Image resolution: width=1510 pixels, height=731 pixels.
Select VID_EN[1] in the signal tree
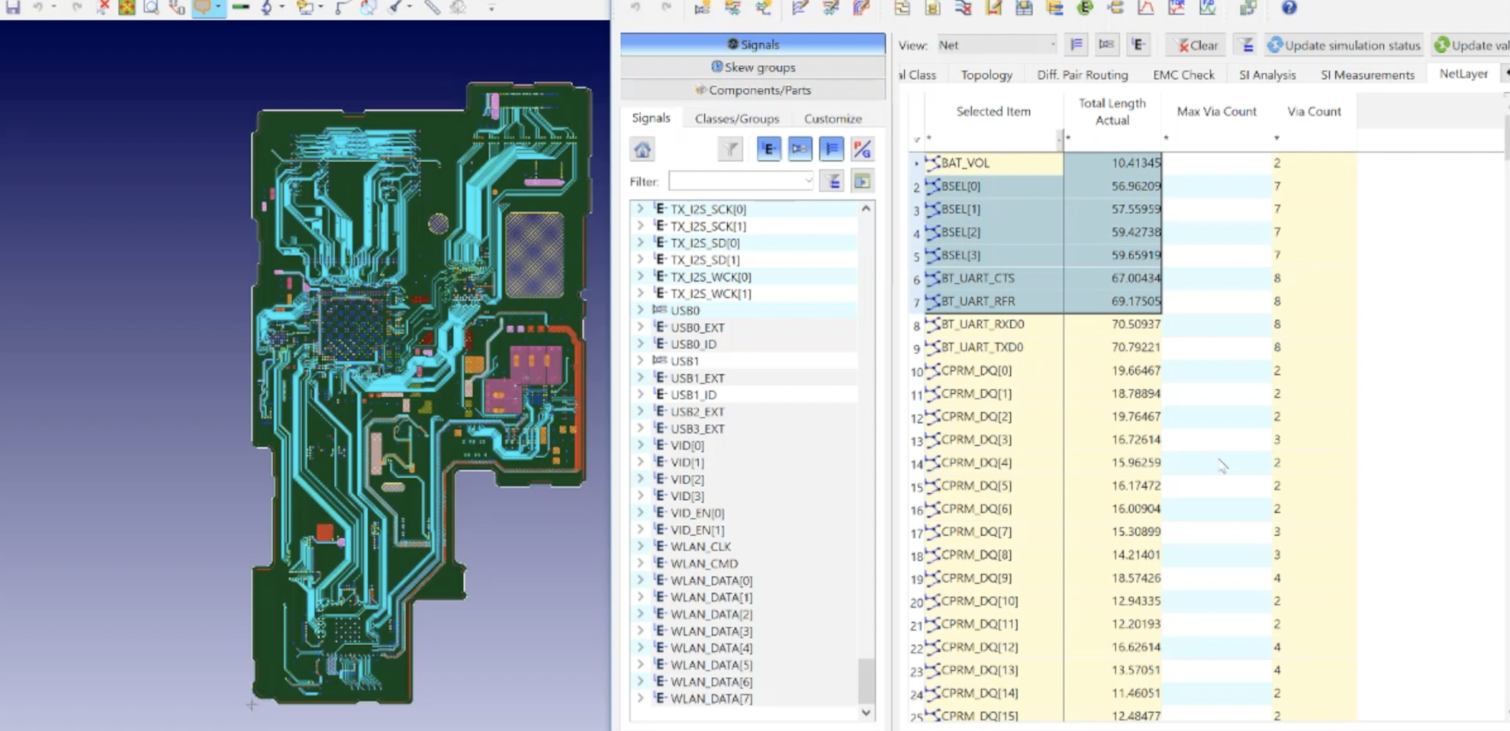(x=697, y=530)
